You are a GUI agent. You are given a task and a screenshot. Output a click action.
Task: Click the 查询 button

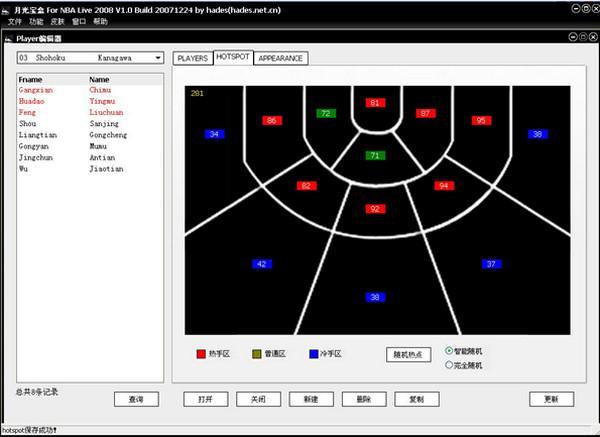tap(136, 399)
